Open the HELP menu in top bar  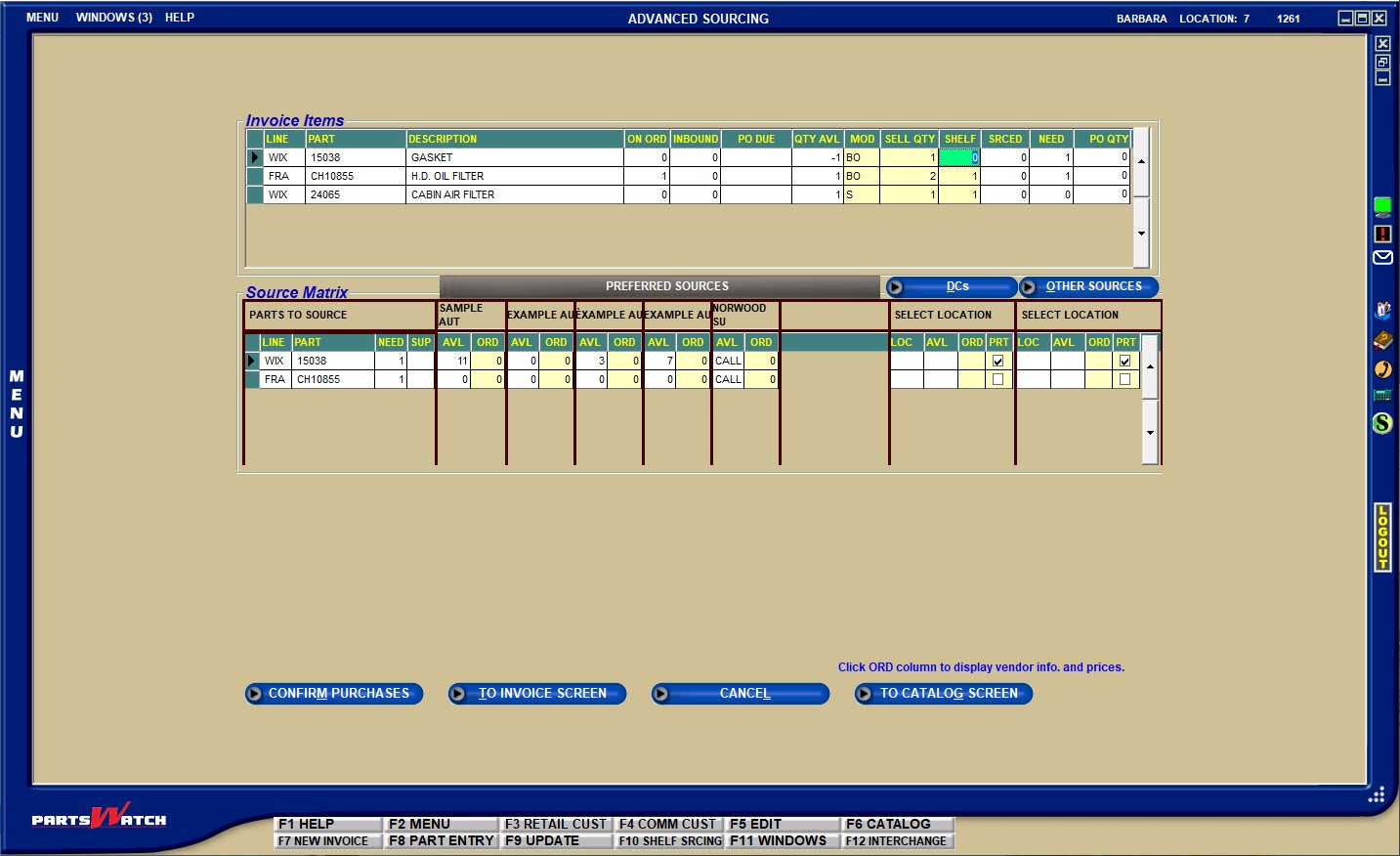point(180,18)
